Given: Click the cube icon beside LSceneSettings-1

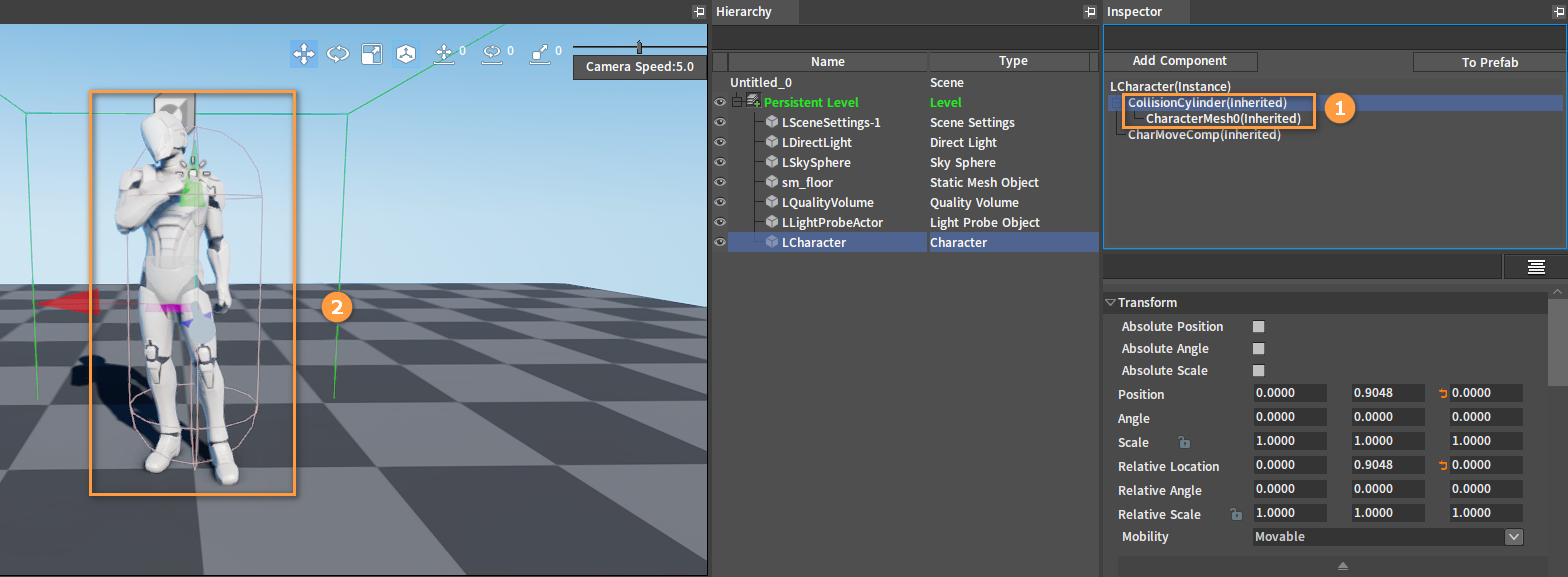Looking at the screenshot, I should coord(772,122).
